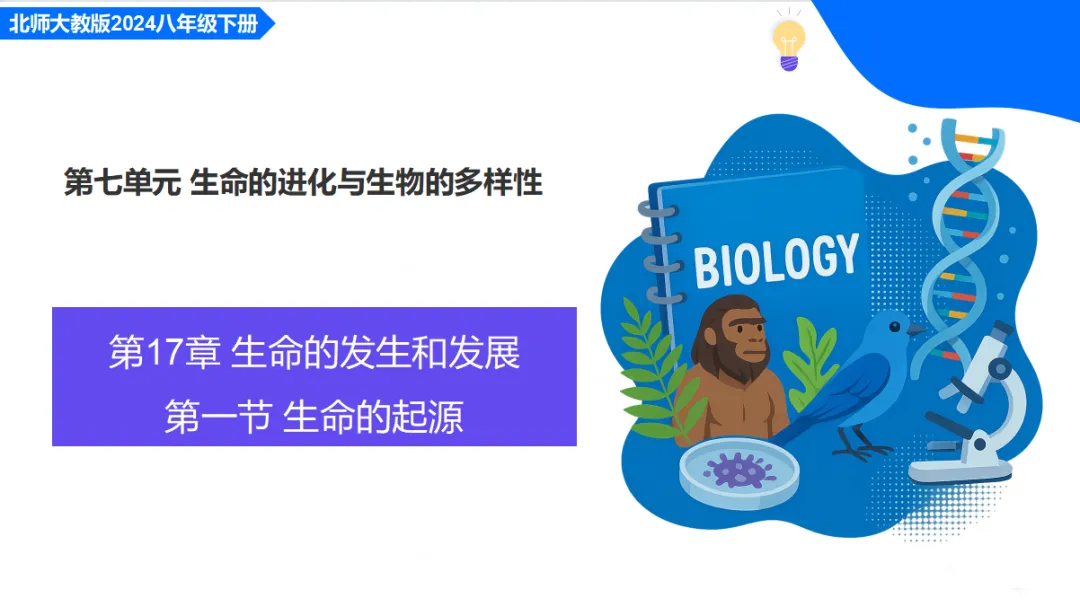Image resolution: width=1080 pixels, height=607 pixels.
Task: Select the blue bird illustration
Action: [854, 386]
